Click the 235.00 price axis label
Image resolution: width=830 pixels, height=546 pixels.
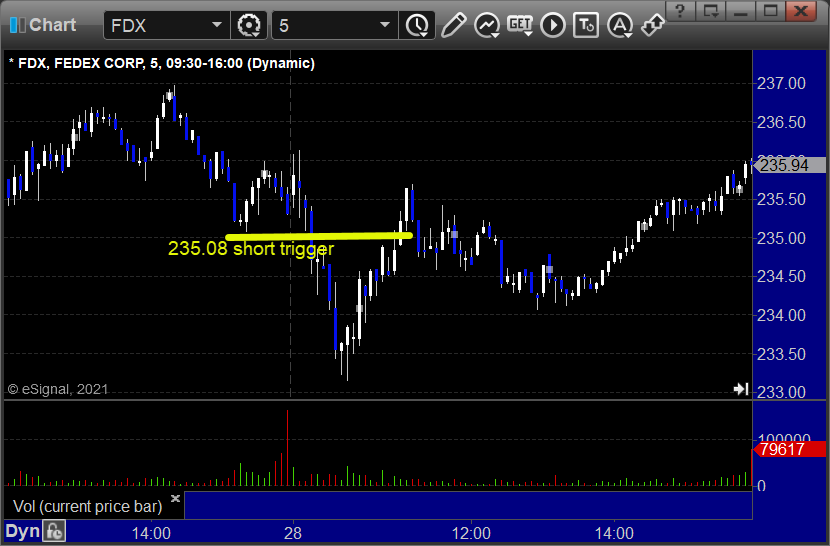coord(781,238)
